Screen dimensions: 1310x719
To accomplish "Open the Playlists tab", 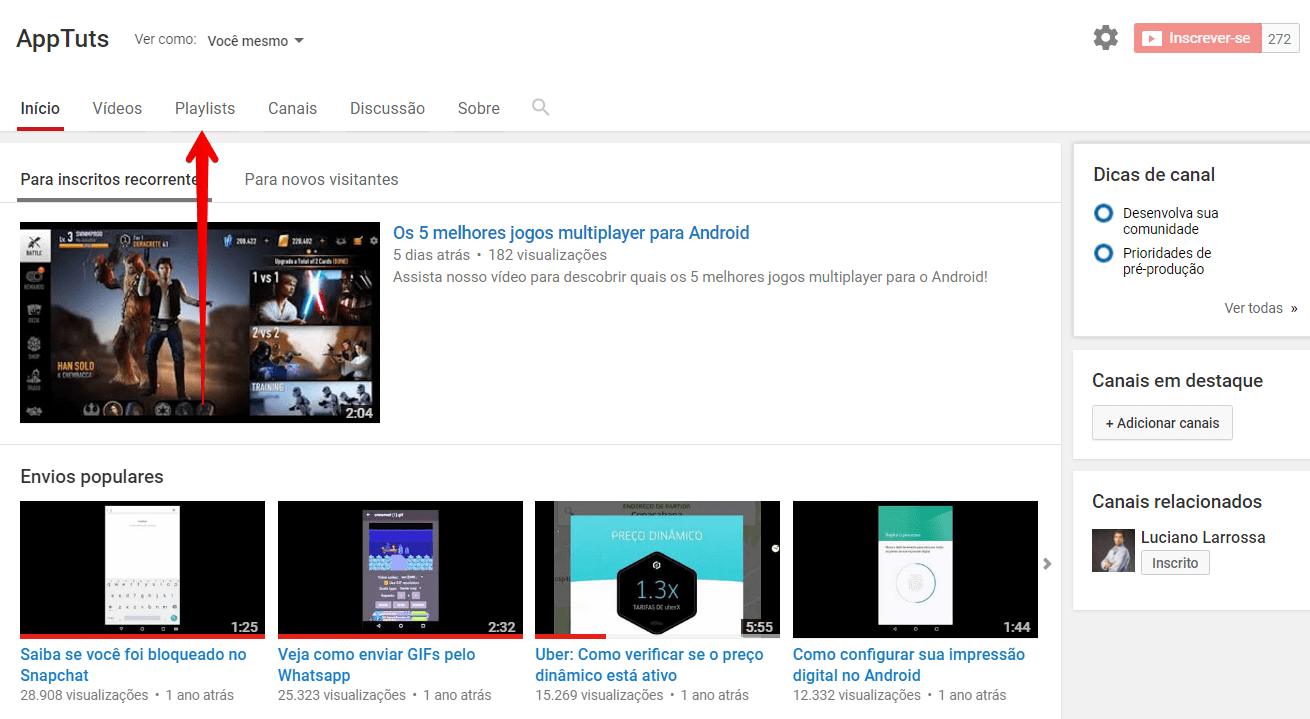I will pos(205,108).
